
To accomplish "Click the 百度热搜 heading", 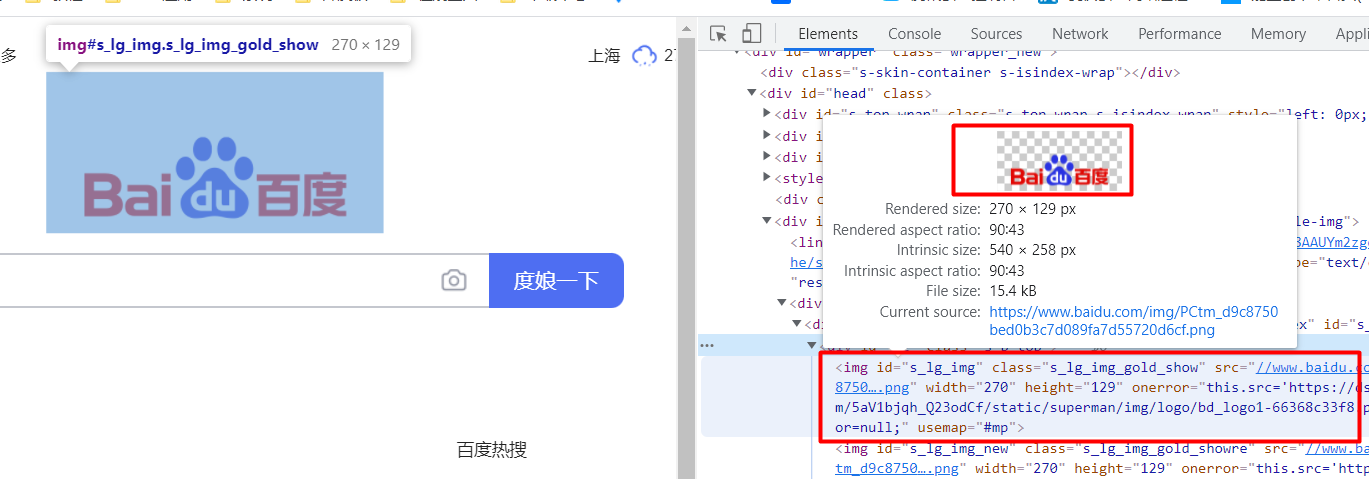I will [491, 450].
